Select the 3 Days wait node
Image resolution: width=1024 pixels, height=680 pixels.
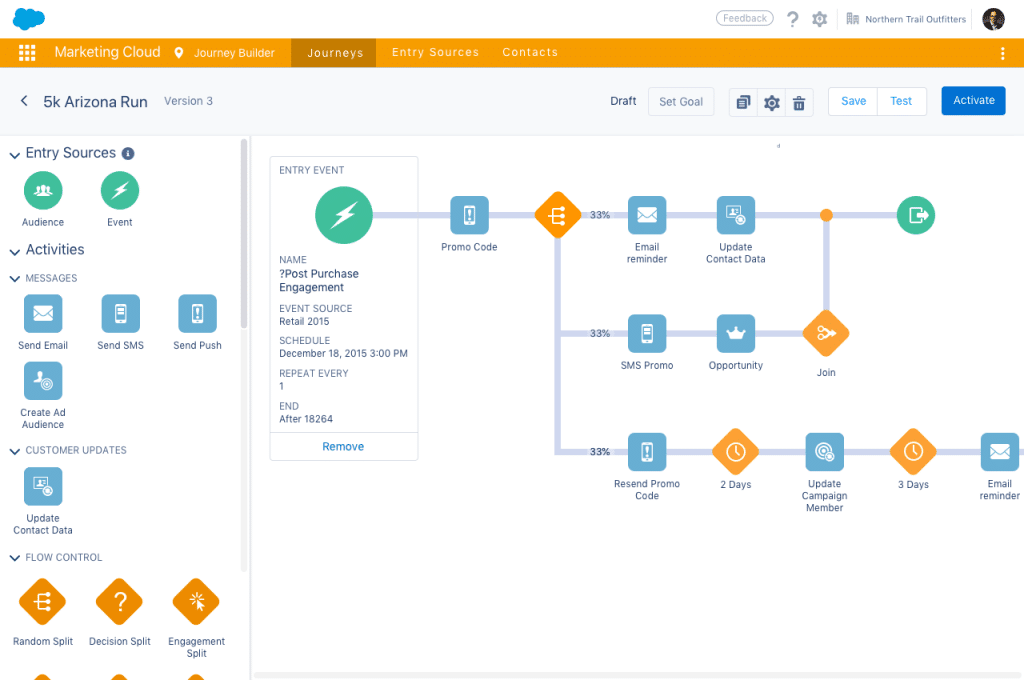pos(913,451)
